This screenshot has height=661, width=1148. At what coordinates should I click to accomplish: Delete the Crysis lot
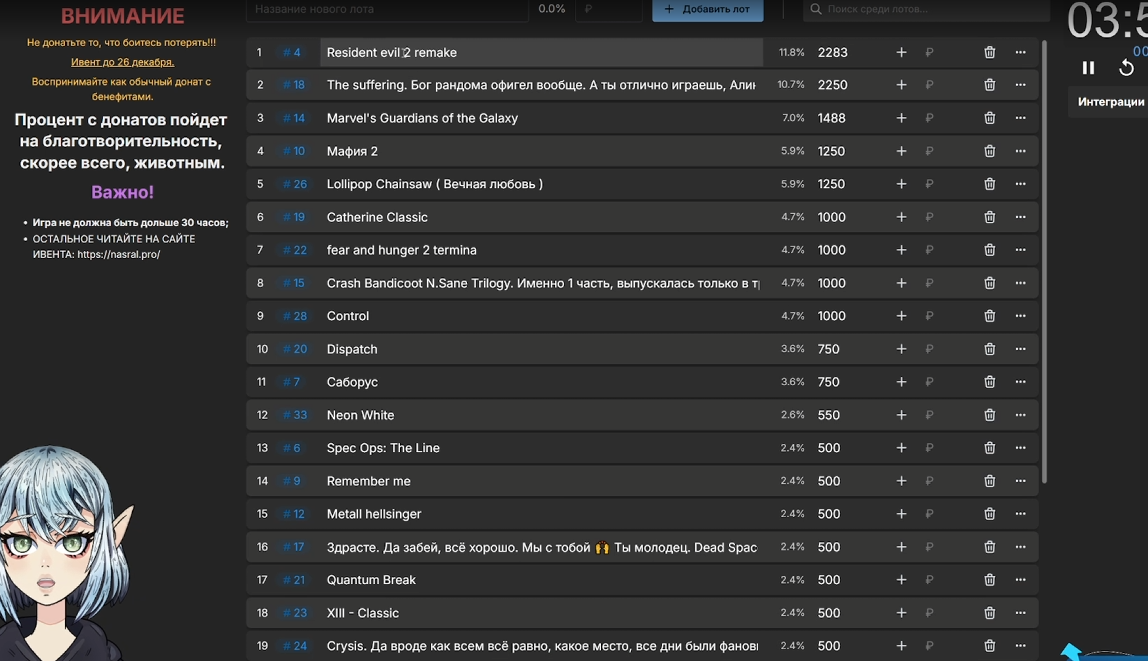[989, 646]
